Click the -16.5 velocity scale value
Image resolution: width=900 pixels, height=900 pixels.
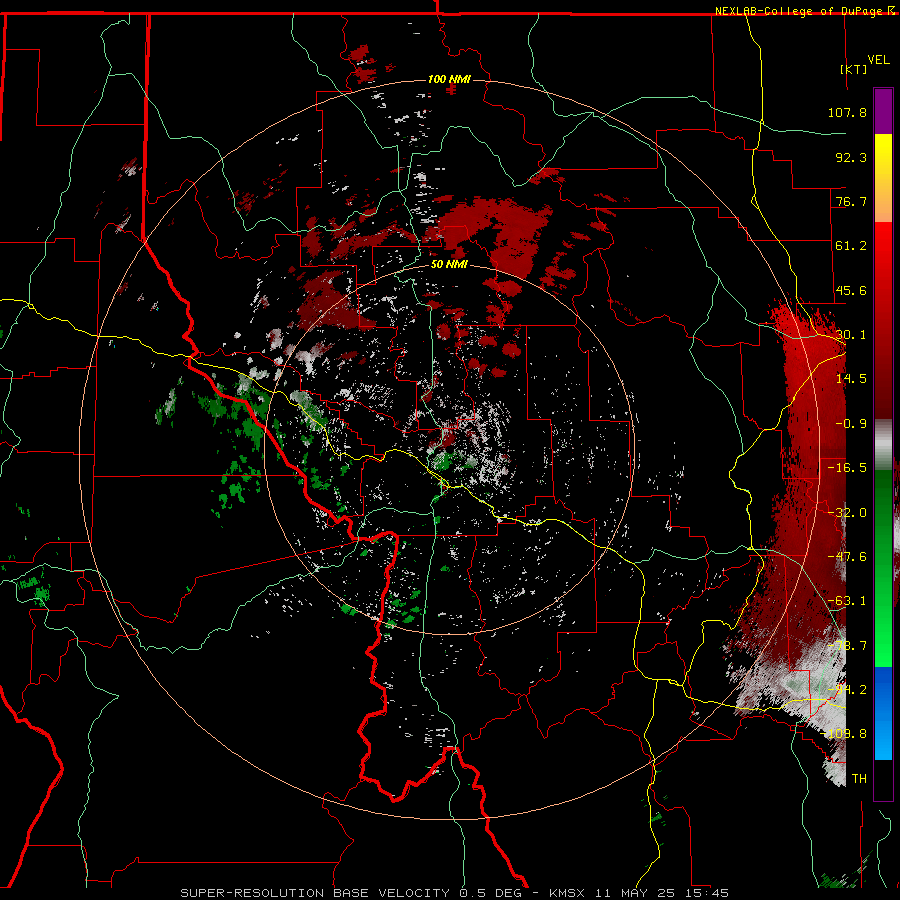pyautogui.click(x=847, y=468)
